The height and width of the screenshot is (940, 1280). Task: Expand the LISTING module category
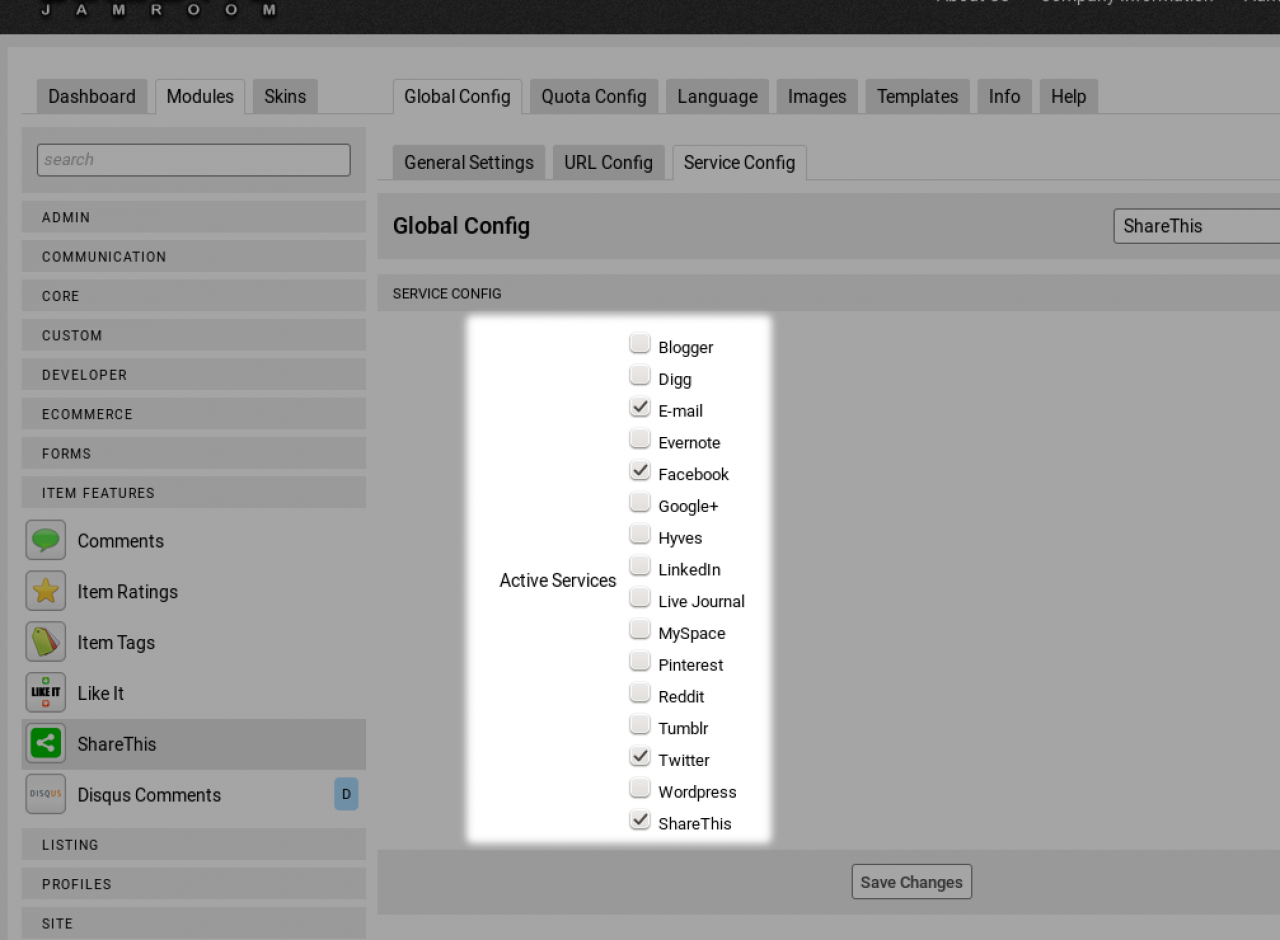[194, 845]
